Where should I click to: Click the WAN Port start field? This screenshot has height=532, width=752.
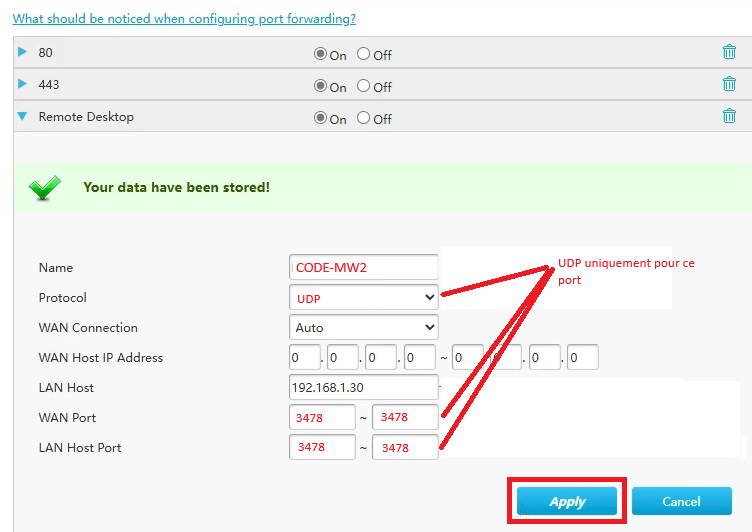[x=322, y=418]
